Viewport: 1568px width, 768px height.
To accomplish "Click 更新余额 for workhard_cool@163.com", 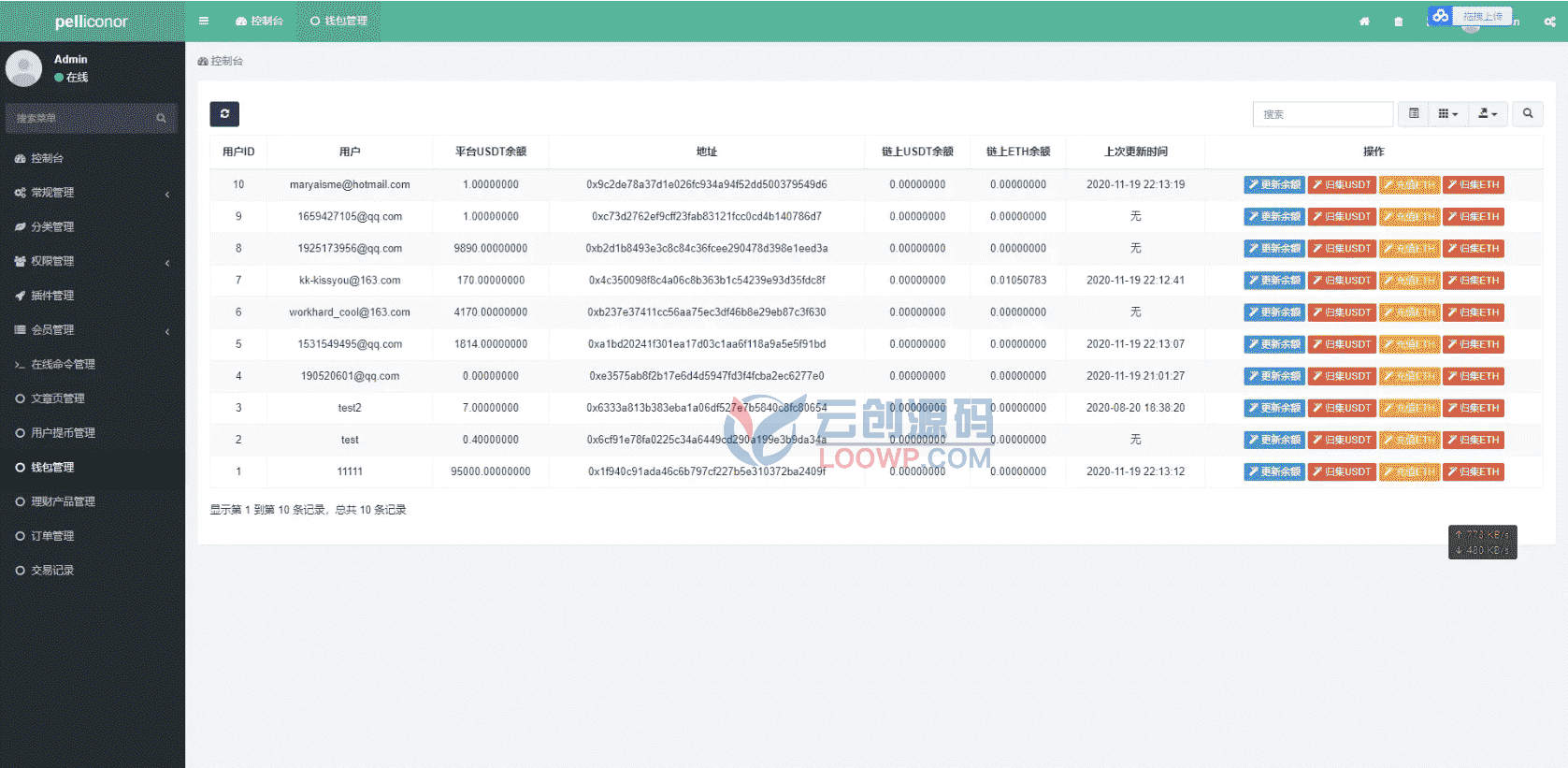I will (x=1274, y=312).
